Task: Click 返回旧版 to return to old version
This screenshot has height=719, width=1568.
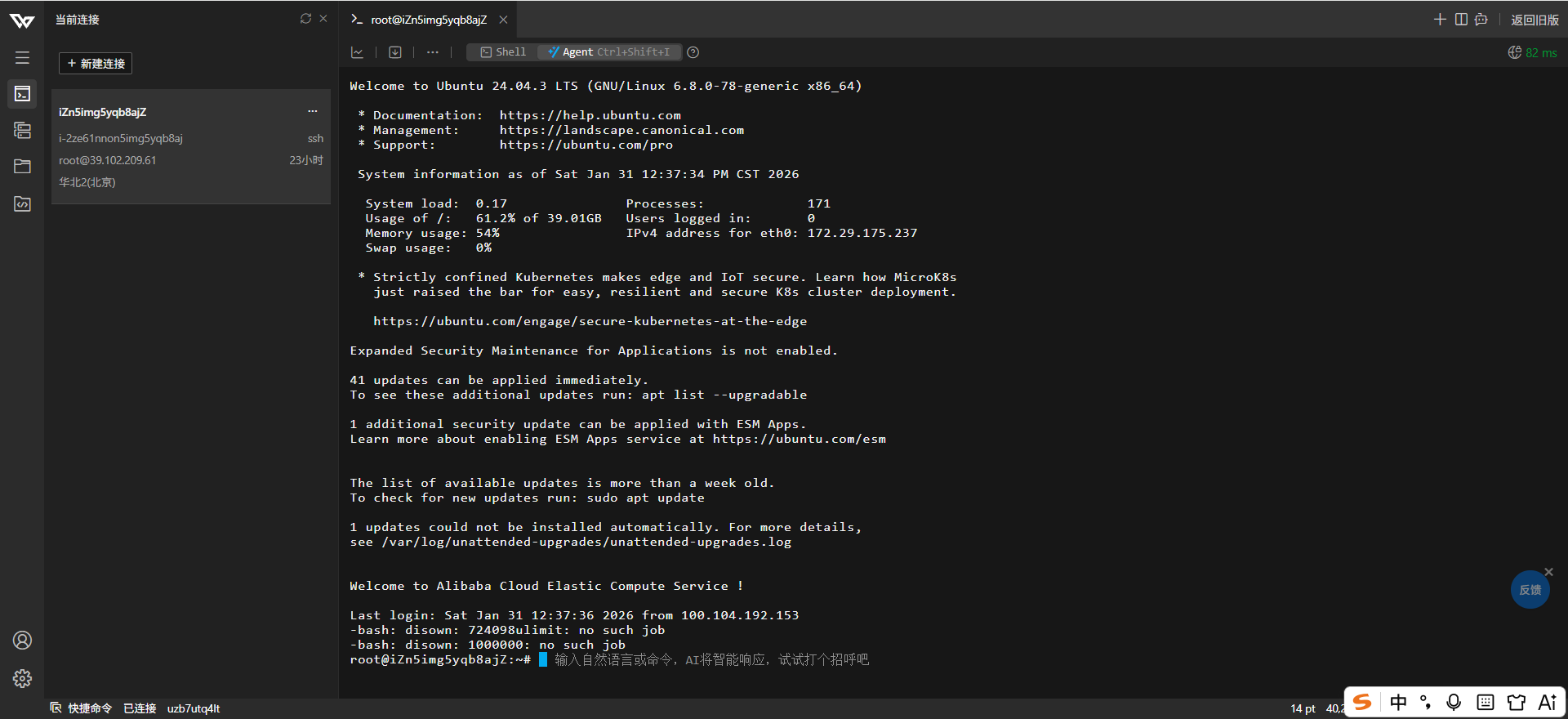Action: point(1535,20)
